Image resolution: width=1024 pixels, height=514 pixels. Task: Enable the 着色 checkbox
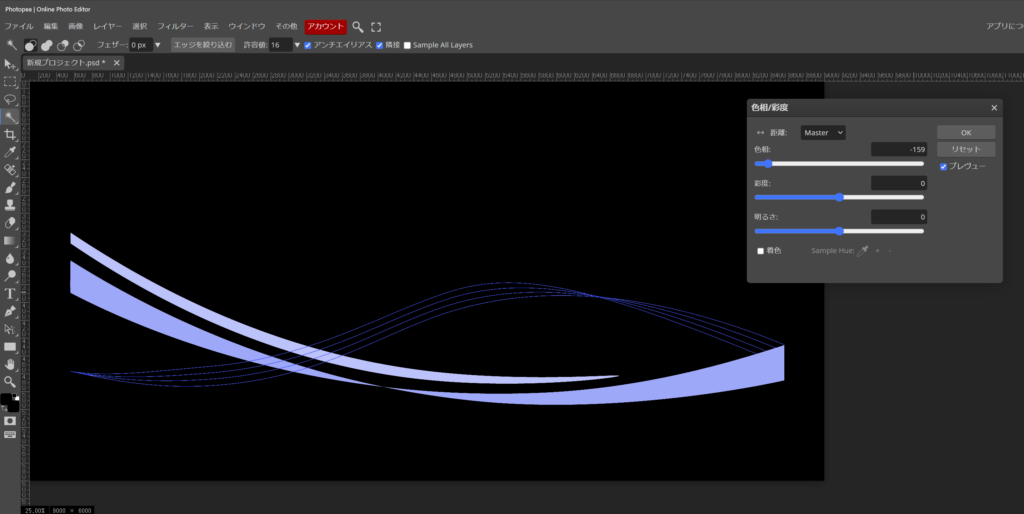[761, 251]
